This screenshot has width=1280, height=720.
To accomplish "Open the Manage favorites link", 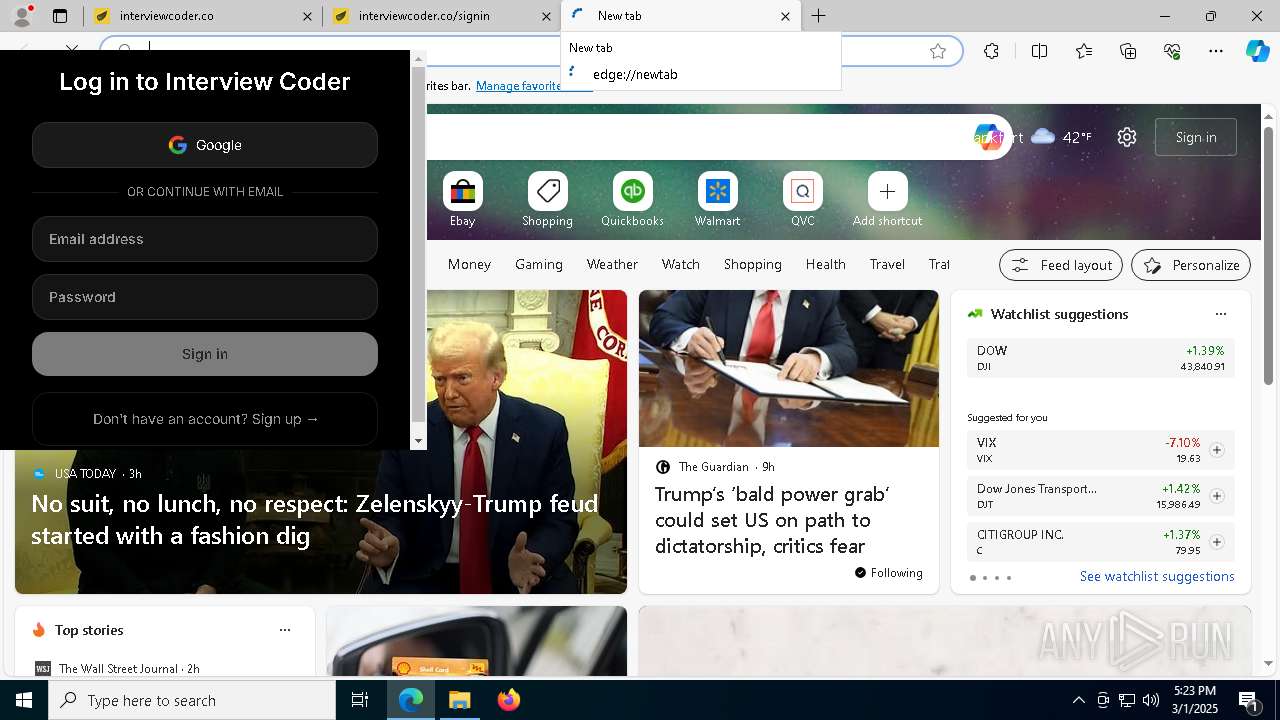I will 519,86.
